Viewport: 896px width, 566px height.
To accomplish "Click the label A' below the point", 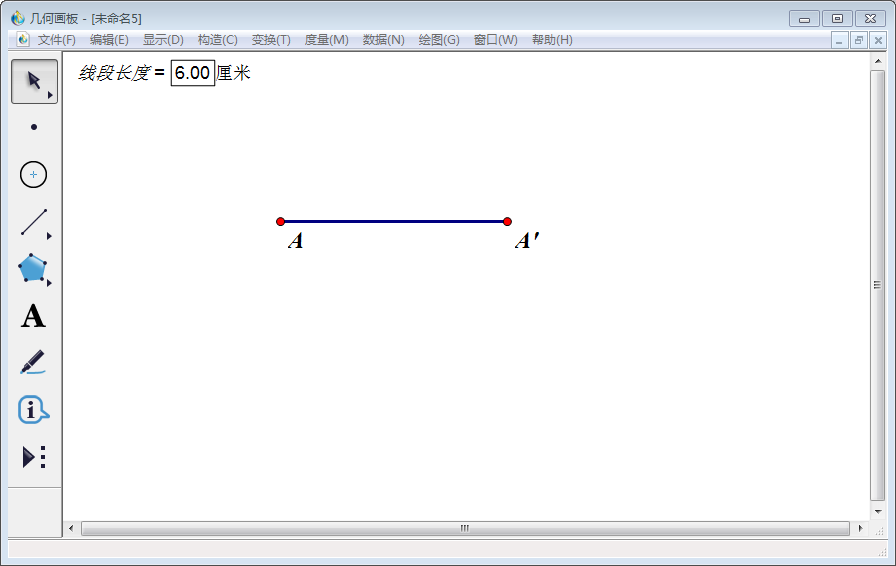I will click(x=527, y=241).
